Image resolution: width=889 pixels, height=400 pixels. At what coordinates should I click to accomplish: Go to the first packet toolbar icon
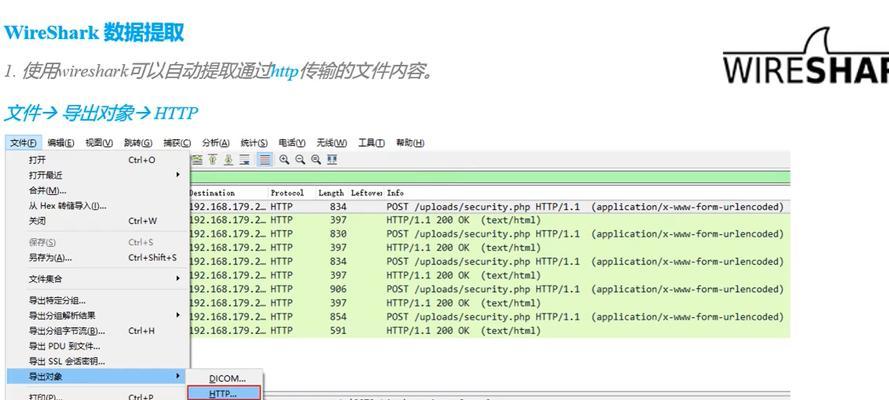point(213,160)
